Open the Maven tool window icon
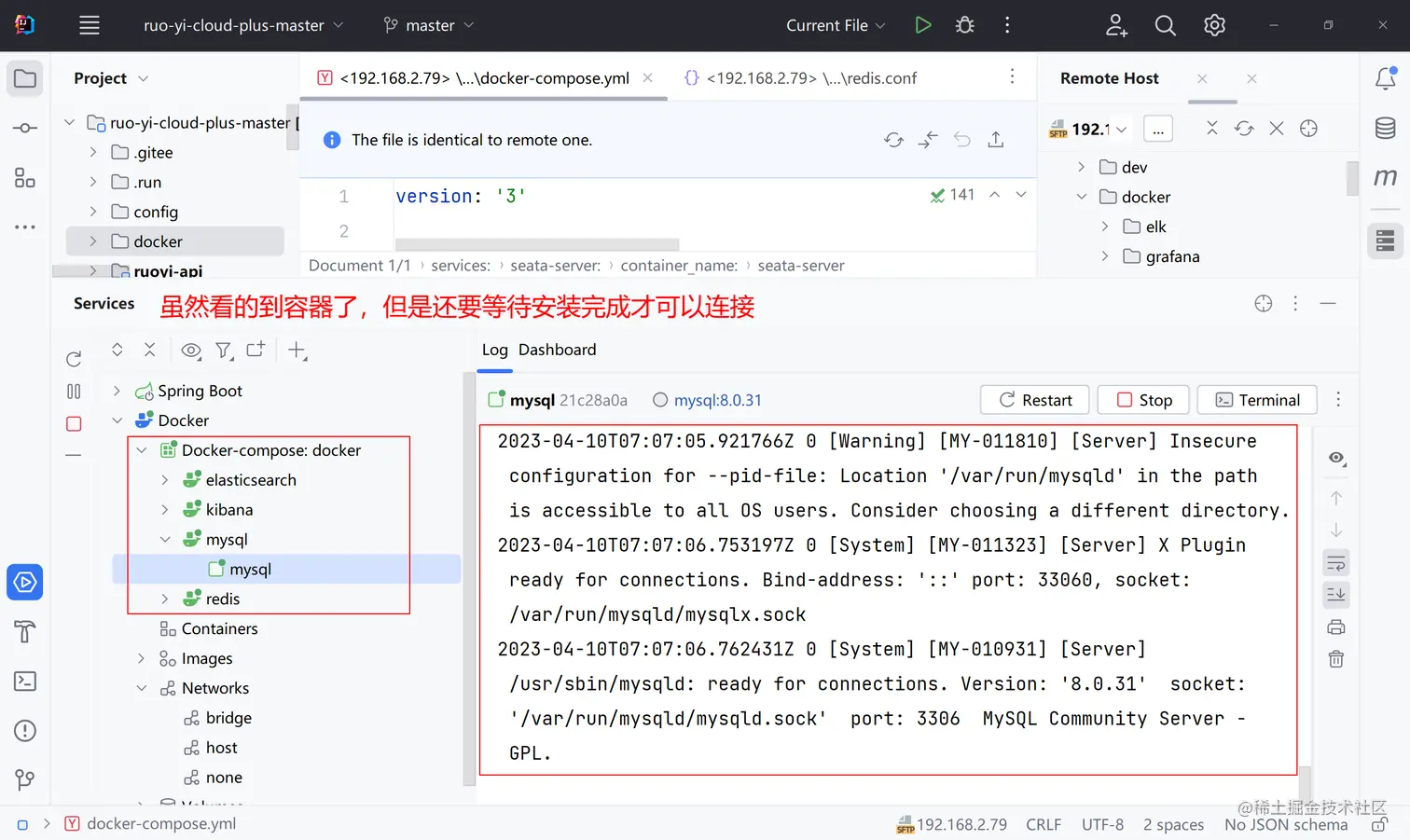Viewport: 1410px width, 840px height. pyautogui.click(x=1386, y=177)
